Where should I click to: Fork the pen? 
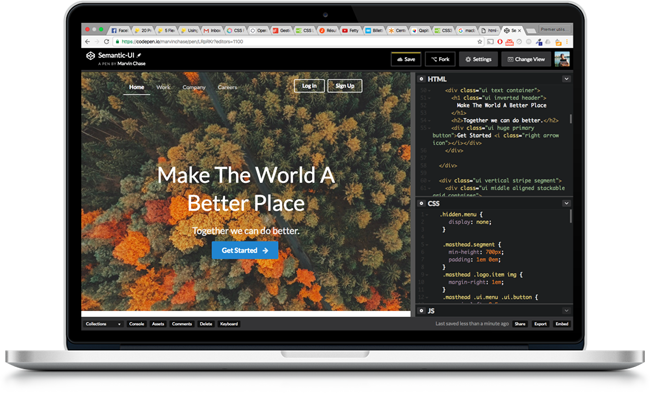coord(440,59)
